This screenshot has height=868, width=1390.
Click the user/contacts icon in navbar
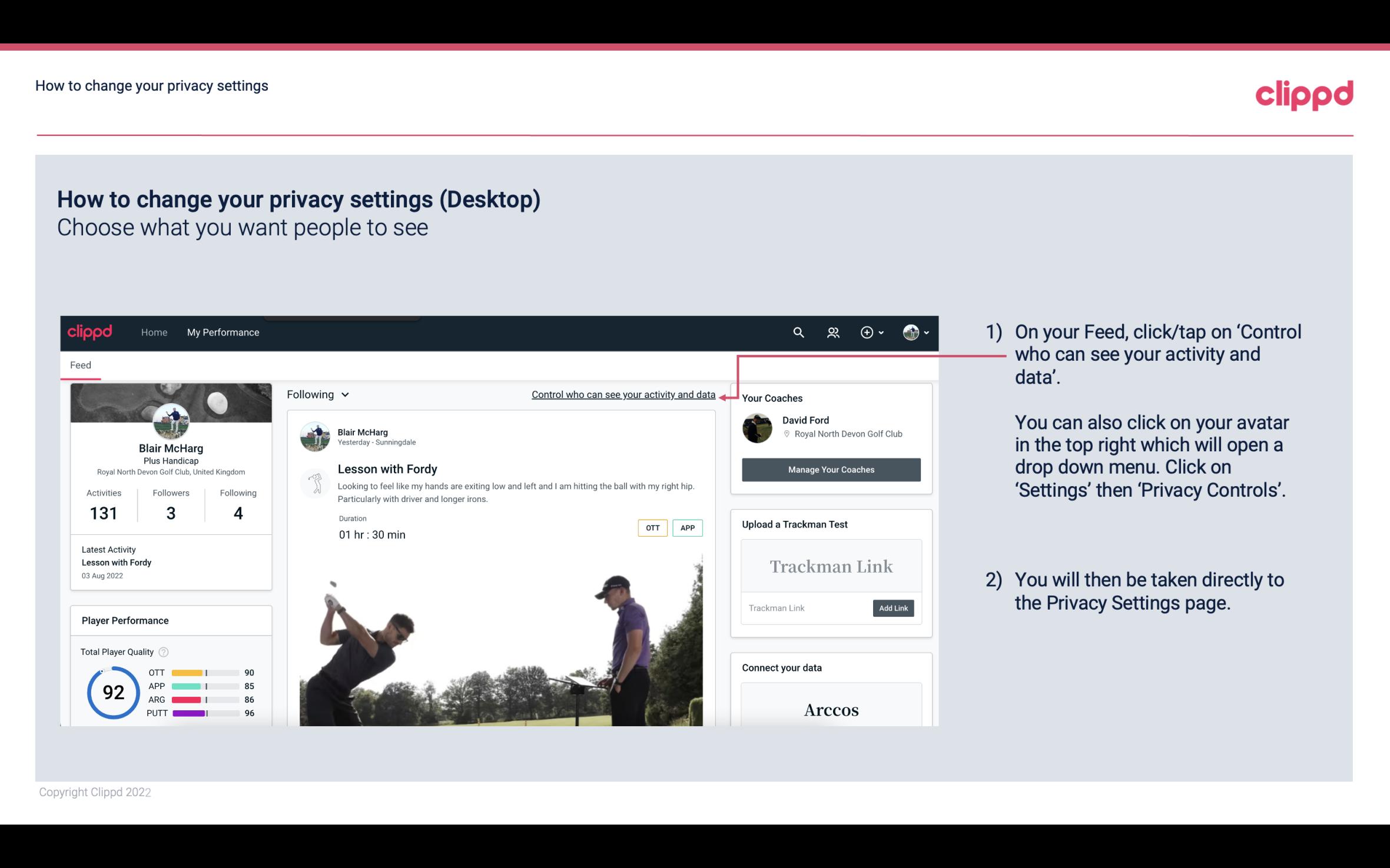click(x=833, y=332)
